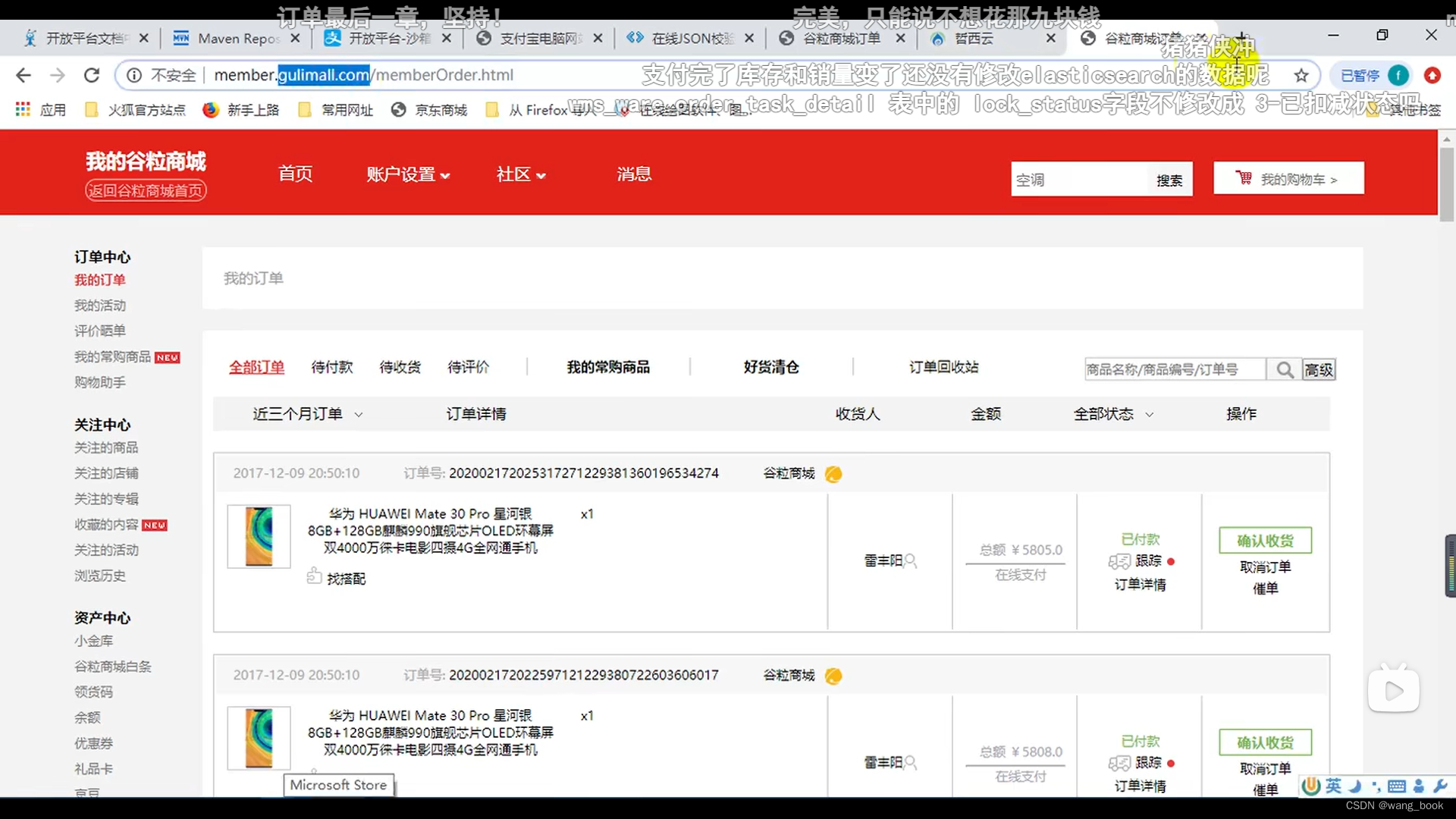The width and height of the screenshot is (1456, 819).
Task: Open 优惠券 in the sidebar
Action: (93, 743)
